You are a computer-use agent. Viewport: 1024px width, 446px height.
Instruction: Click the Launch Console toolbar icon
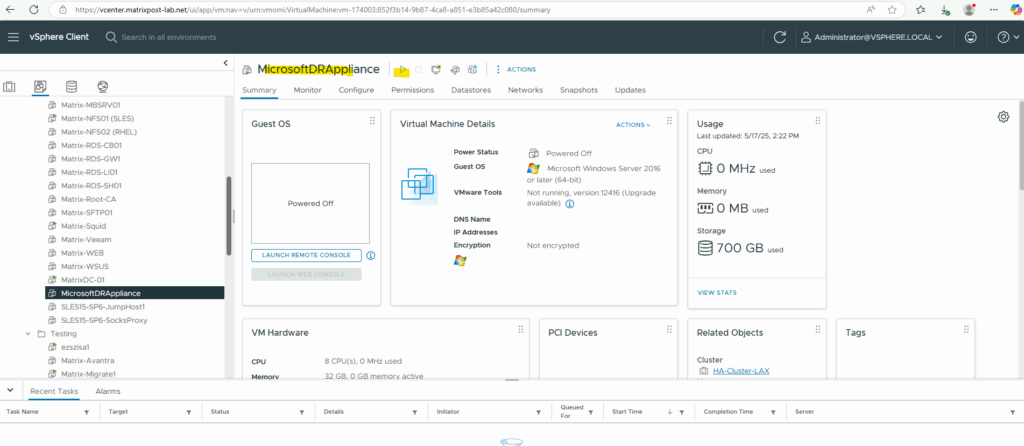pyautogui.click(x=437, y=70)
